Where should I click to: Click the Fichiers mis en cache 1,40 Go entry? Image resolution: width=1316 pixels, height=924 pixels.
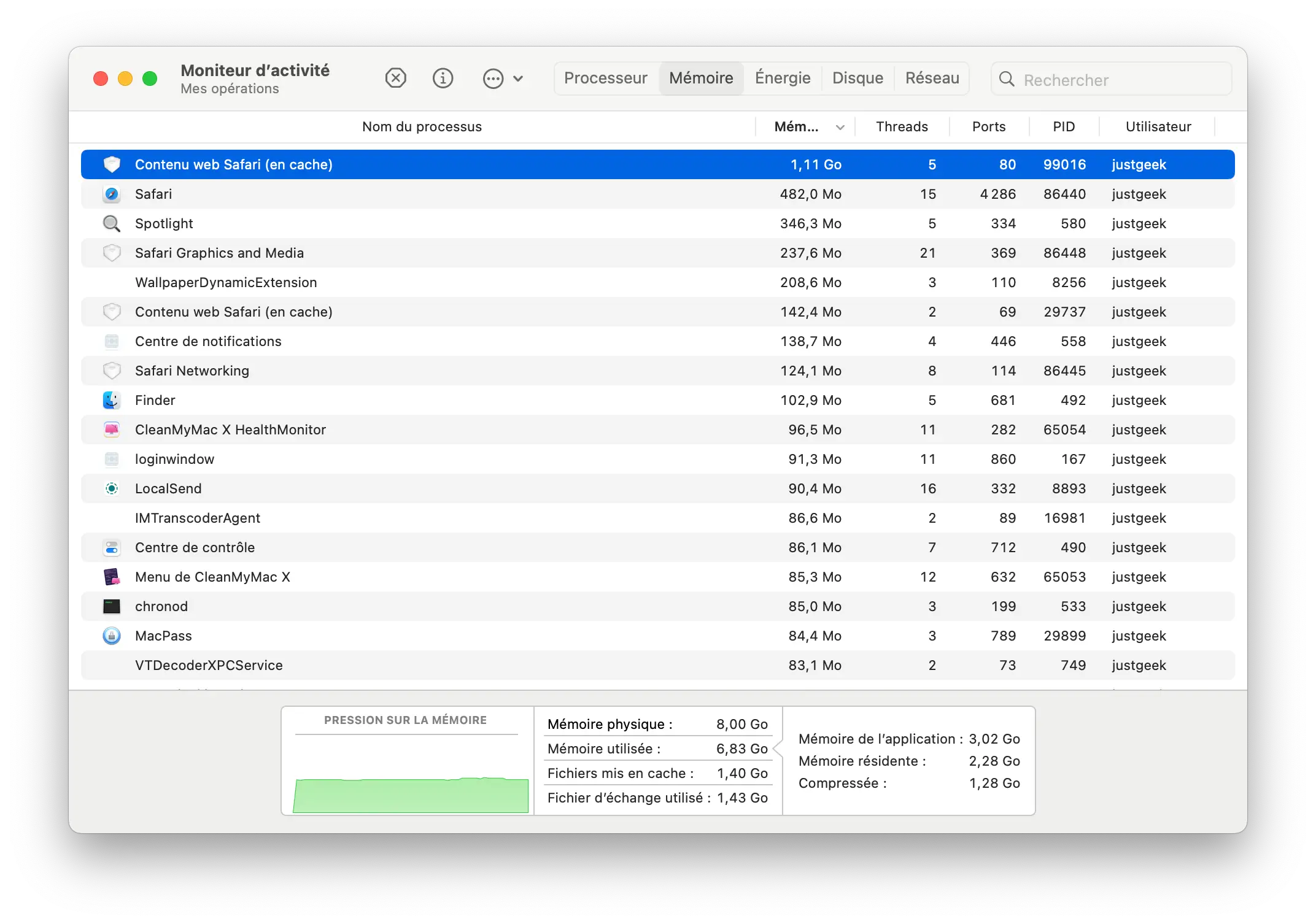coord(657,773)
